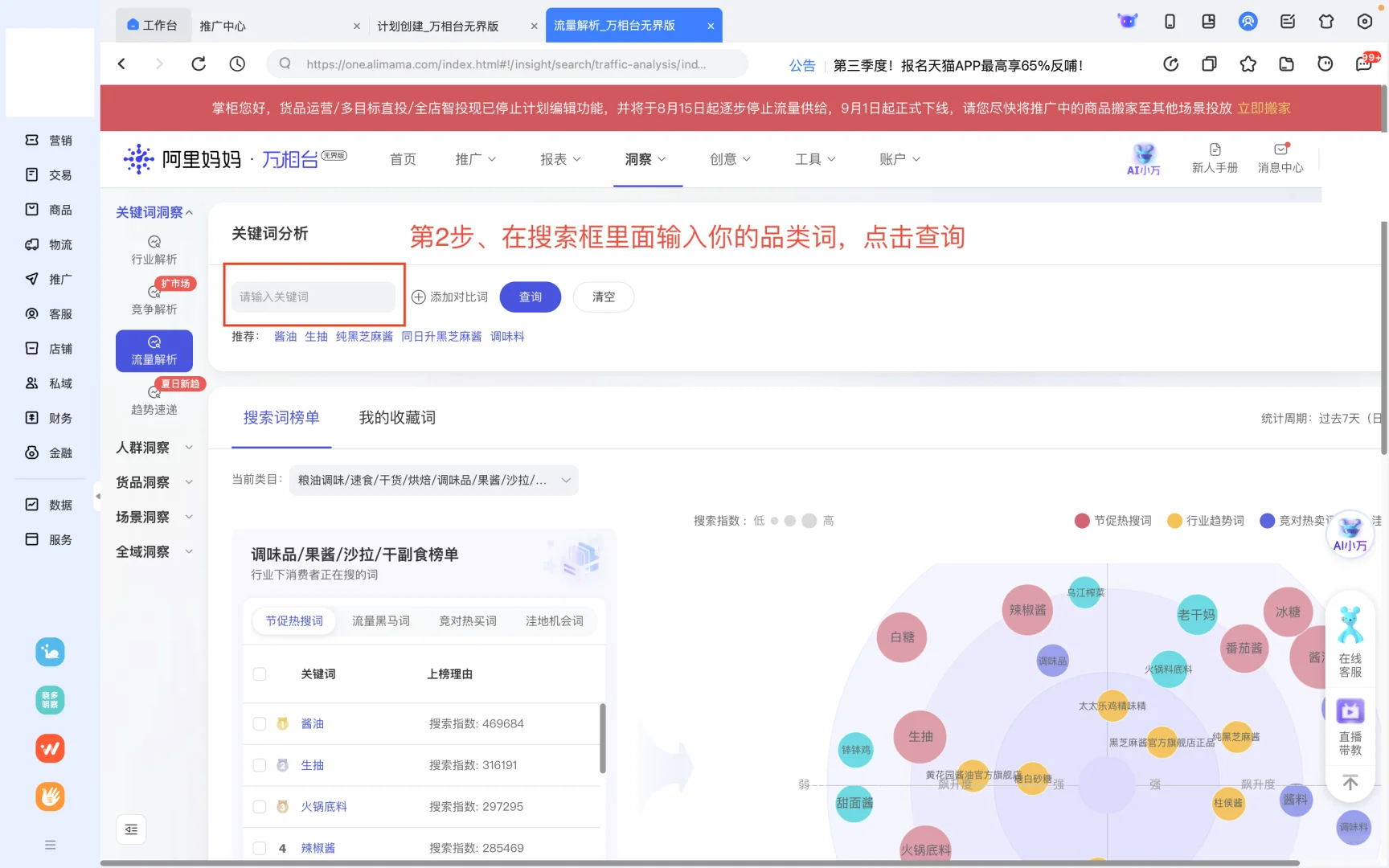Open 消息中心 message center
Viewport: 1389px width, 868px height.
1280,158
